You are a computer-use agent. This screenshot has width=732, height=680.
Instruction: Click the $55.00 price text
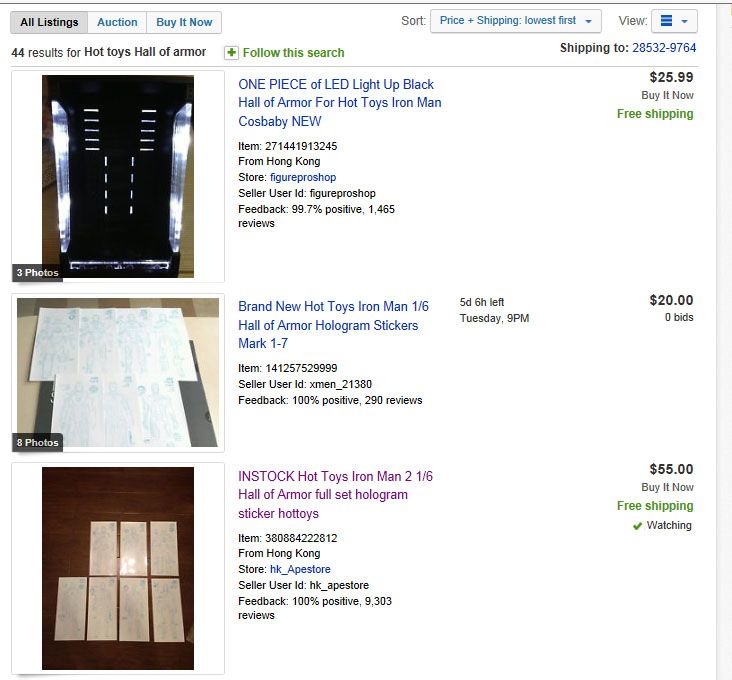tap(671, 469)
